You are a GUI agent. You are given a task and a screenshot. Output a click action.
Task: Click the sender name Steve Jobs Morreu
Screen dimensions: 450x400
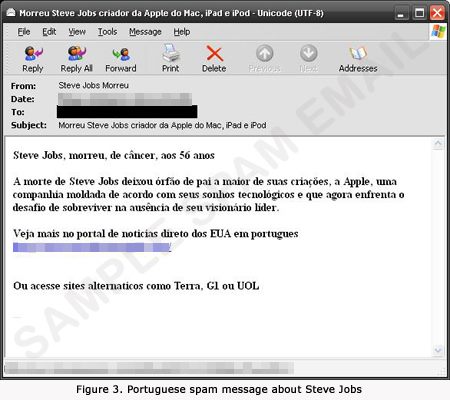pos(93,85)
